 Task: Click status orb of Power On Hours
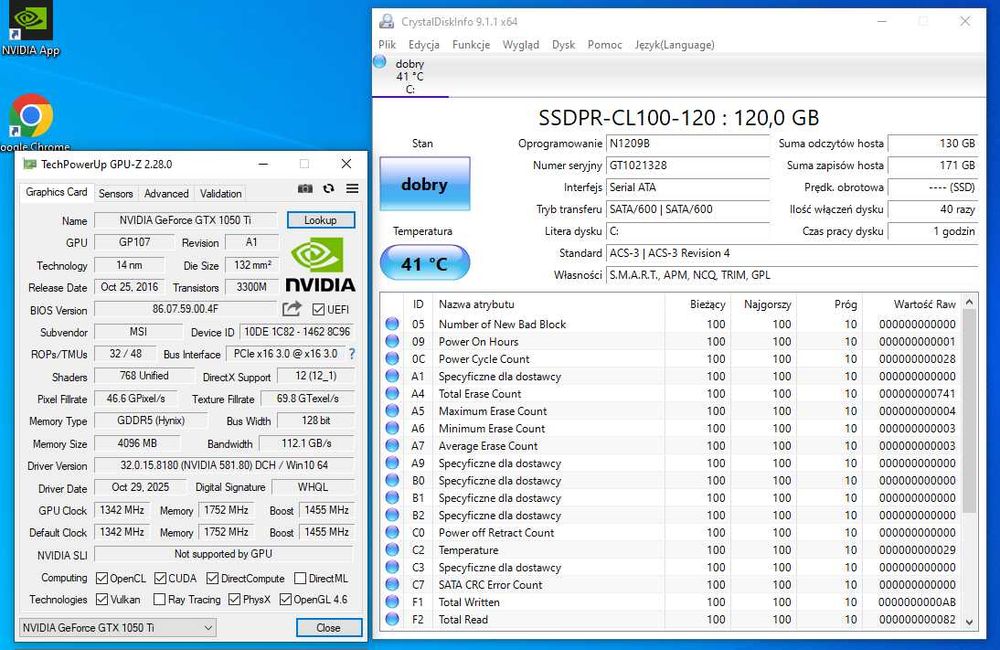tap(392, 341)
